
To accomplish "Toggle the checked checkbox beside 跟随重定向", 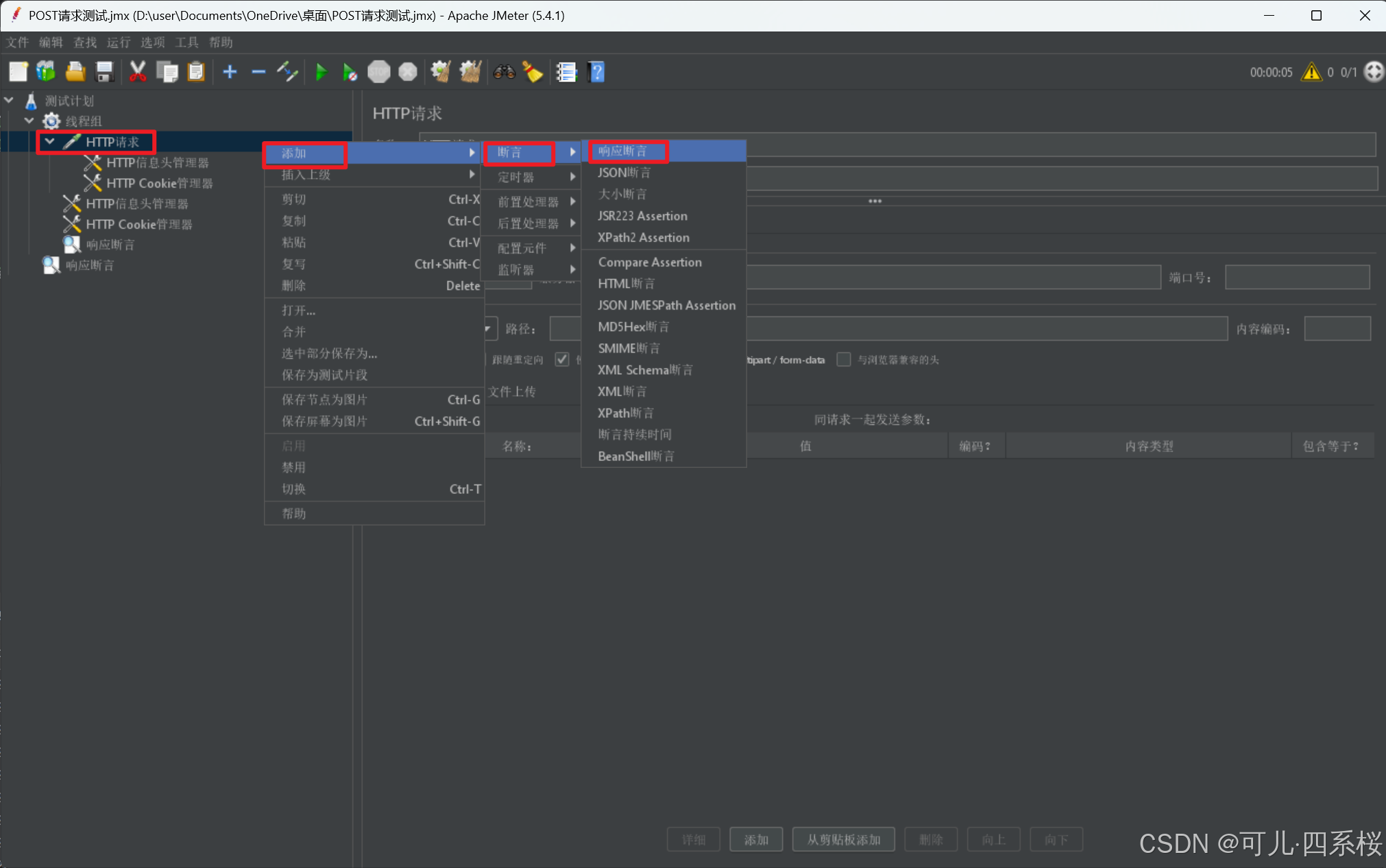I will (562, 360).
